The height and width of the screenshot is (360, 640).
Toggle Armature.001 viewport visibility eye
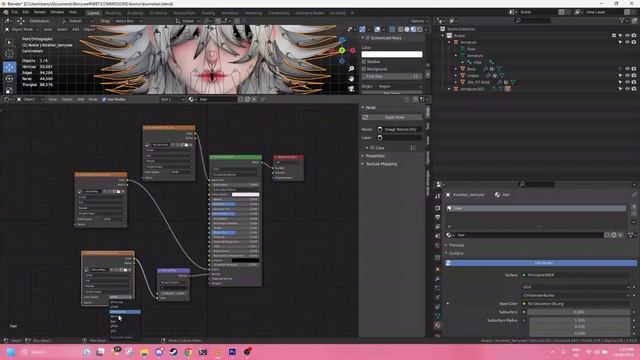(627, 89)
